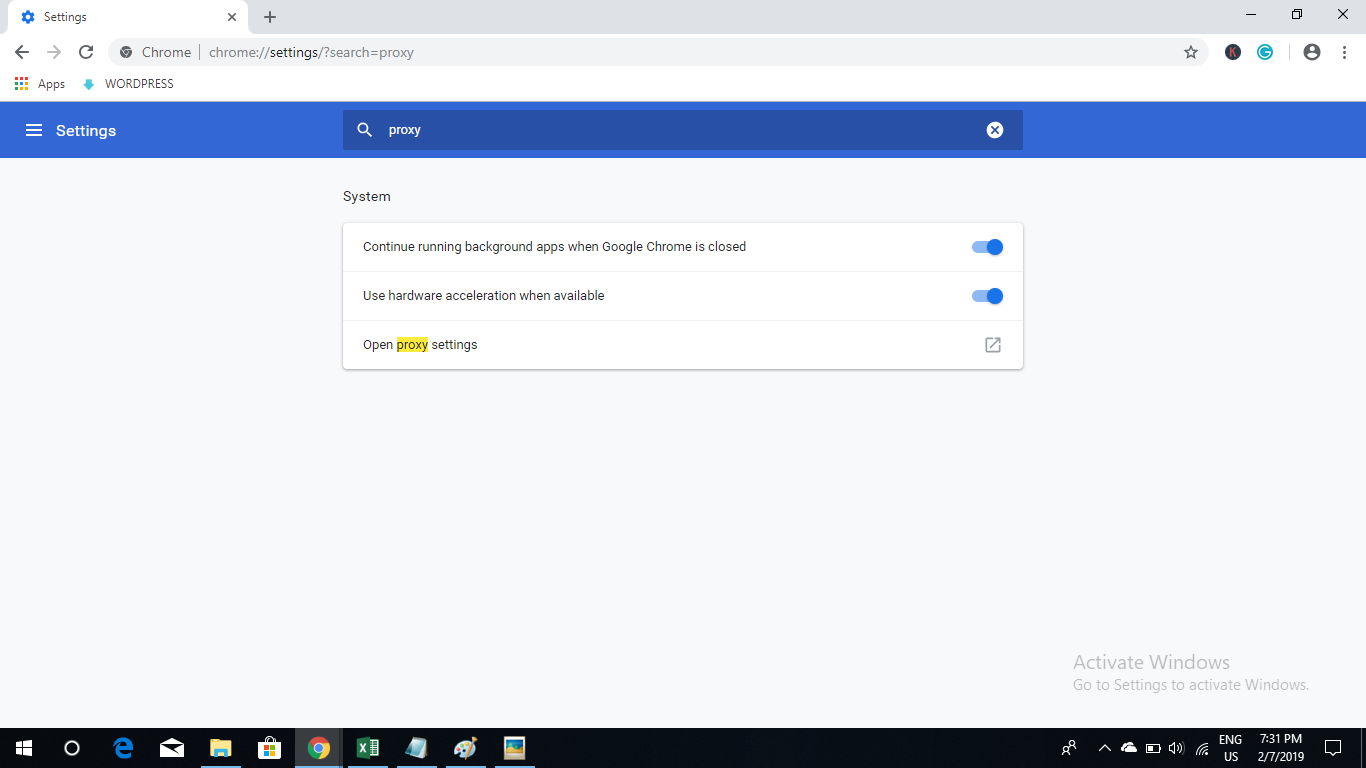Open the Settings hamburger menu
This screenshot has height=768, width=1366.
[34, 130]
